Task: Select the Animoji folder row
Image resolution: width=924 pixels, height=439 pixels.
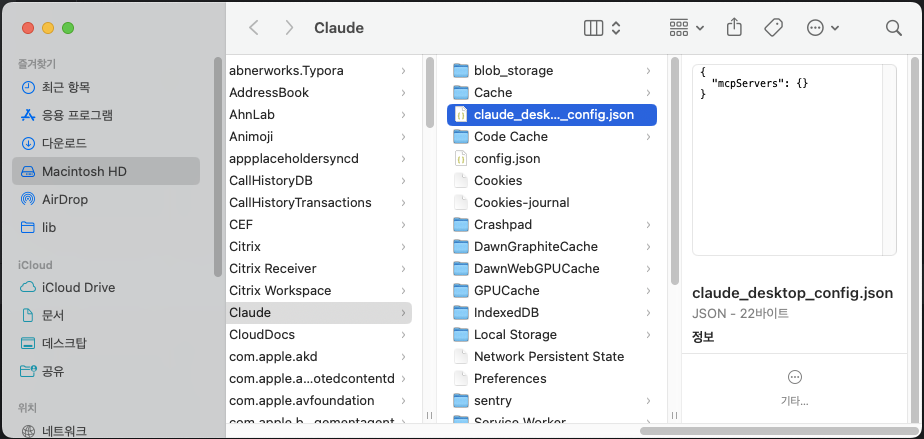Action: tap(319, 137)
